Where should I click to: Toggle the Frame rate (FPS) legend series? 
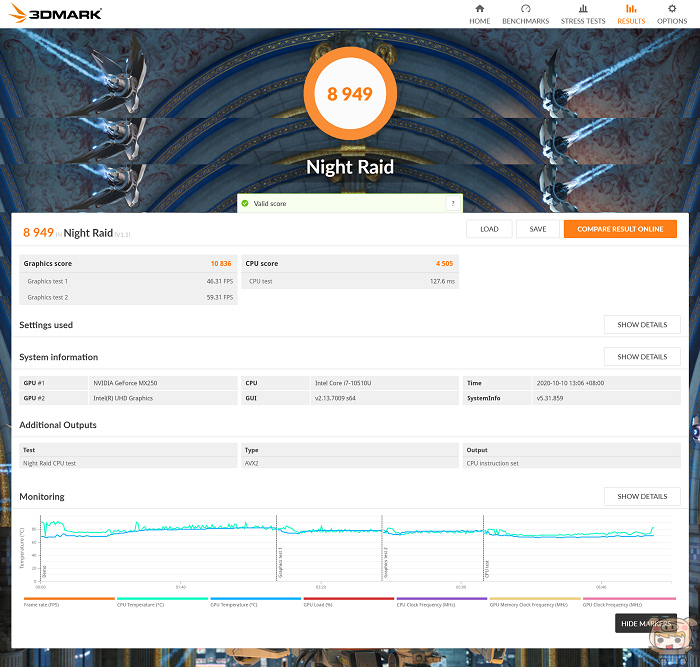click(69, 602)
